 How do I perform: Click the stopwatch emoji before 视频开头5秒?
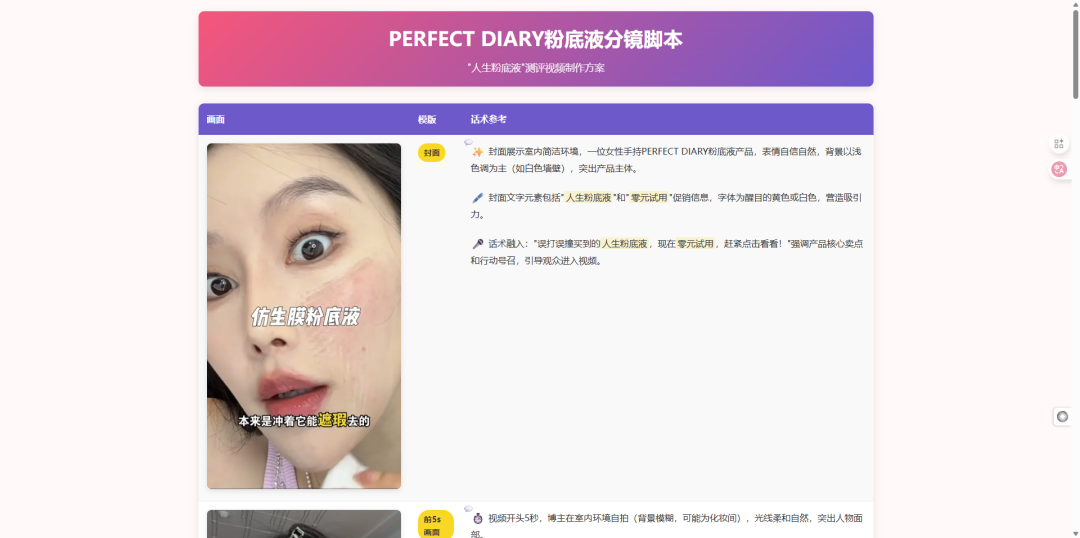[477, 518]
